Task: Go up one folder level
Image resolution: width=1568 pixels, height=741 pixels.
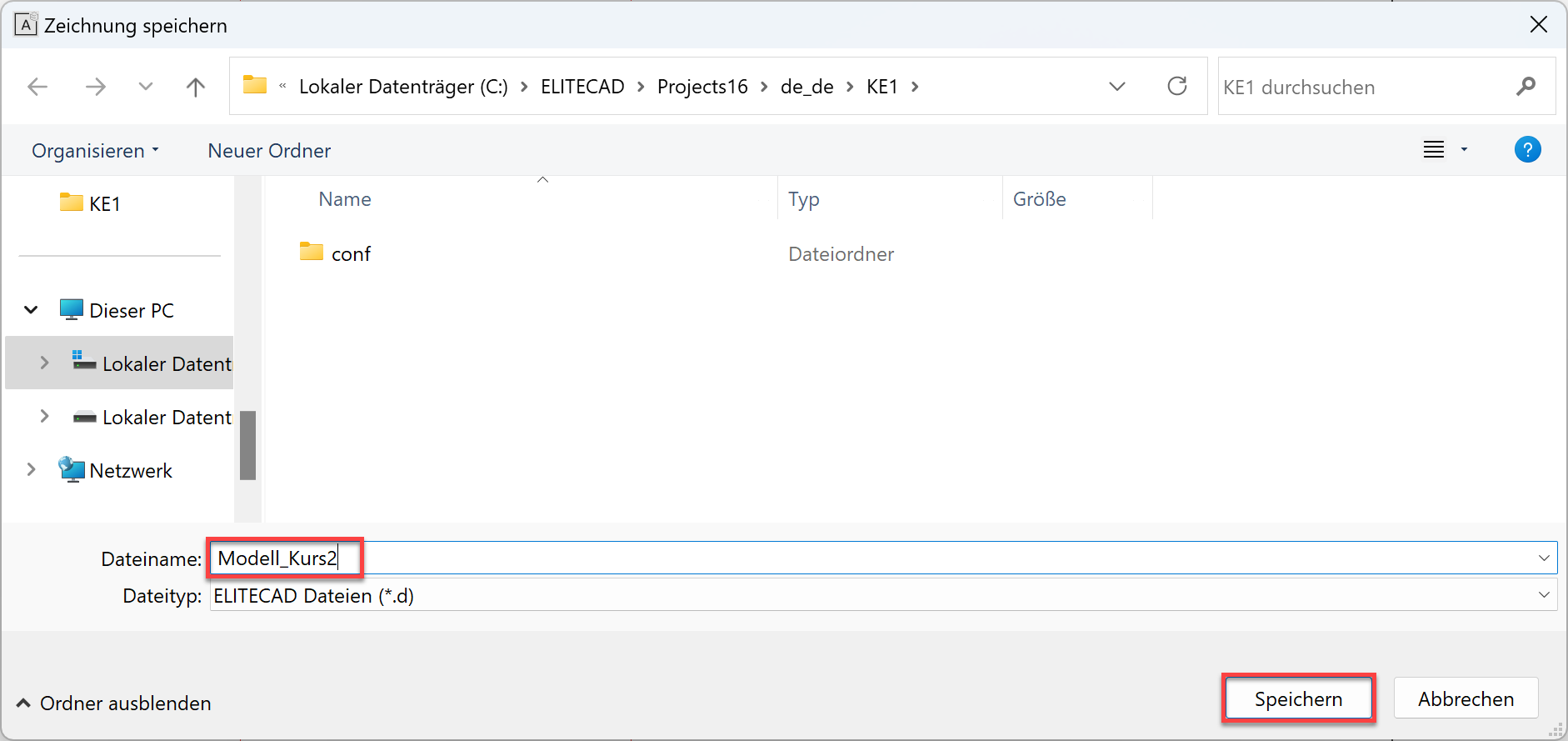Action: pyautogui.click(x=196, y=87)
